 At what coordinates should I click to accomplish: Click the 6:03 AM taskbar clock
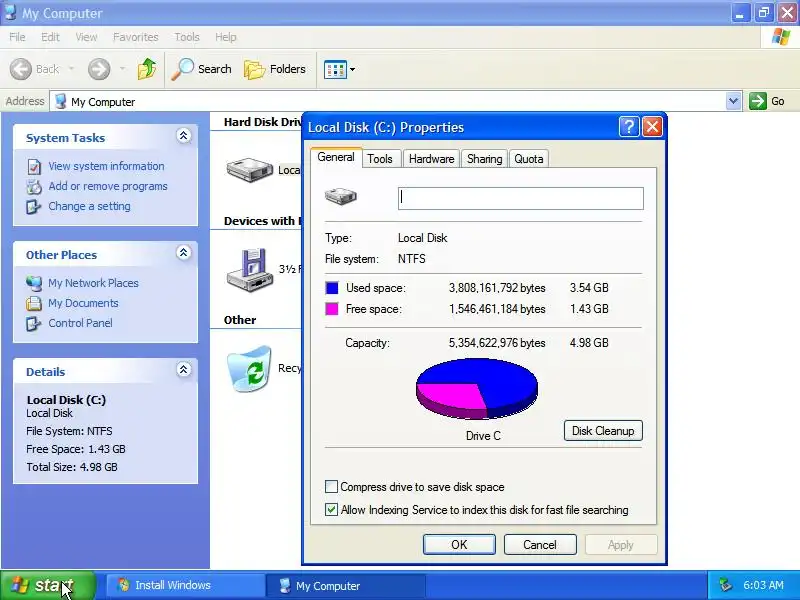(x=763, y=585)
